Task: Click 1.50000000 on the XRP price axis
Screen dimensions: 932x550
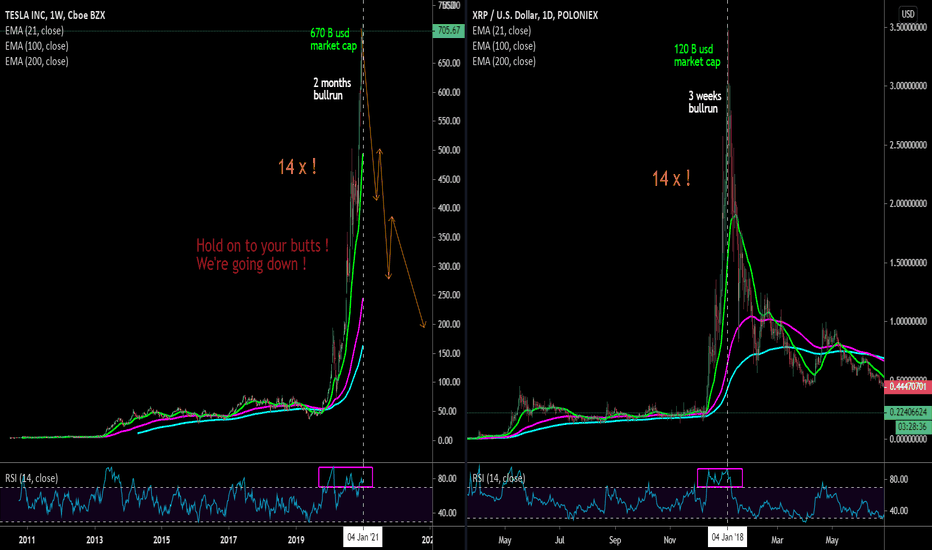Action: click(908, 263)
